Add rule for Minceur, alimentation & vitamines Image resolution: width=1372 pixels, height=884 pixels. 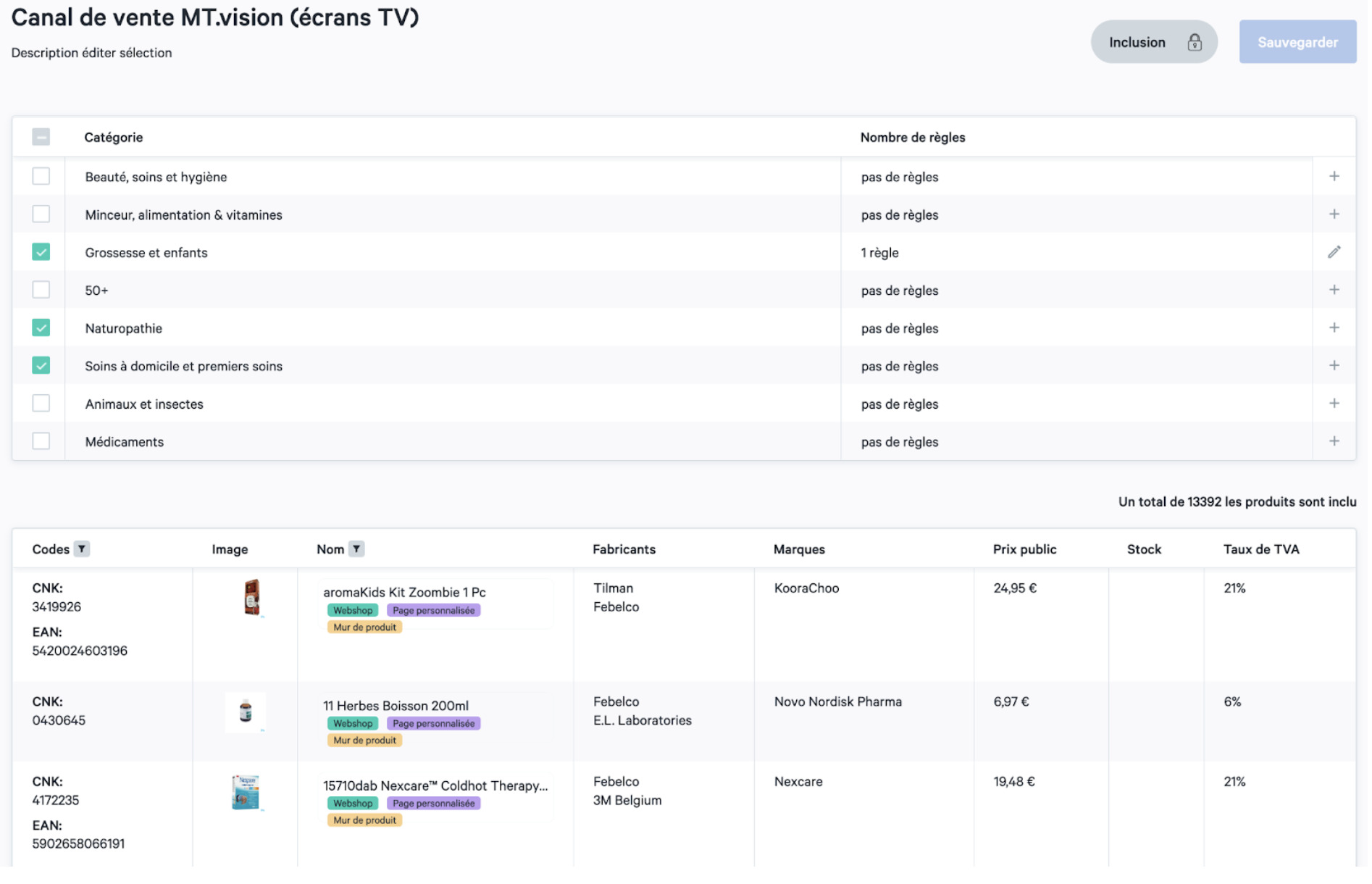[x=1334, y=214]
